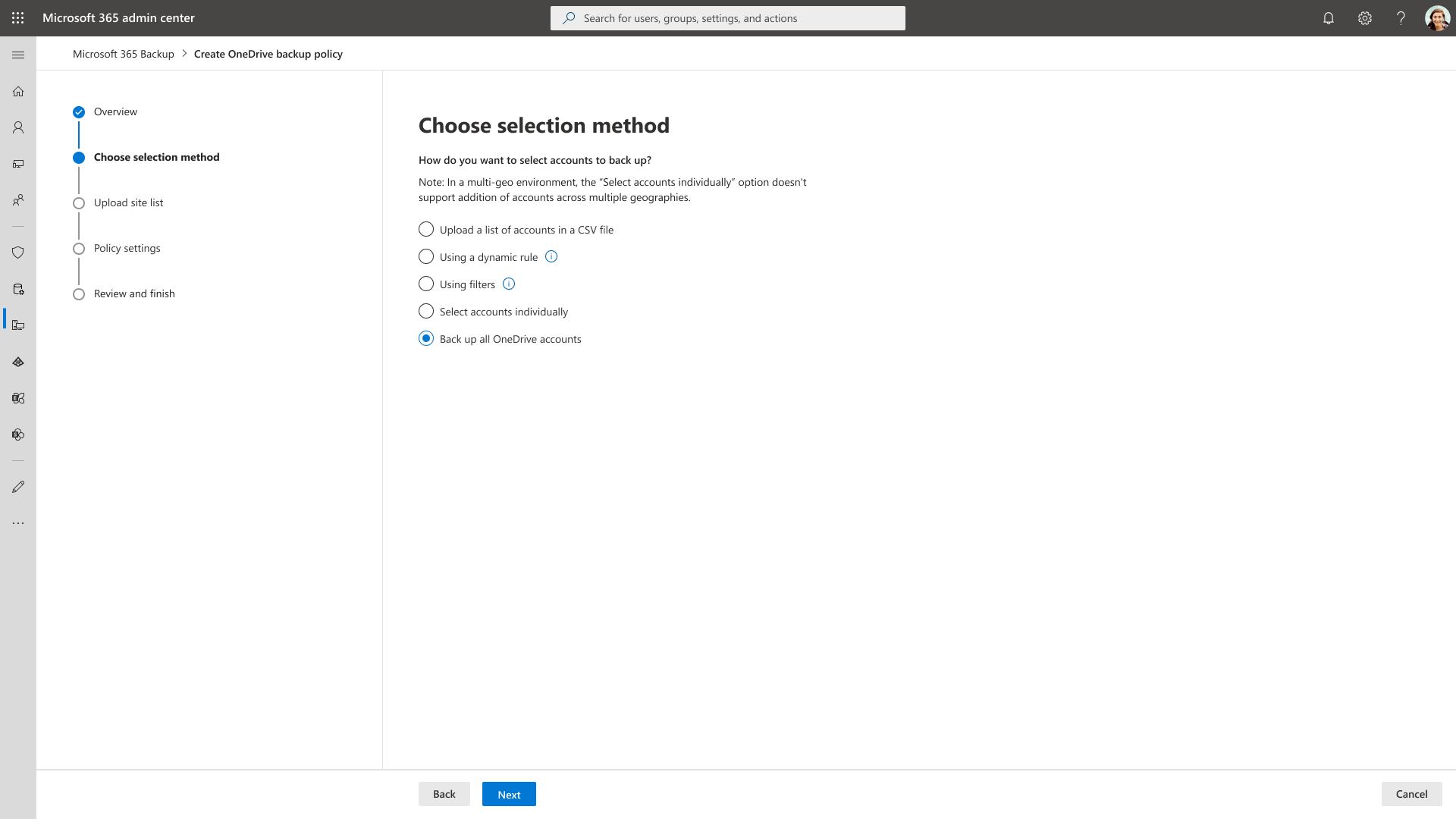Open the diamond-shaped sidebar icon
This screenshot has height=819, width=1456.
[x=18, y=362]
